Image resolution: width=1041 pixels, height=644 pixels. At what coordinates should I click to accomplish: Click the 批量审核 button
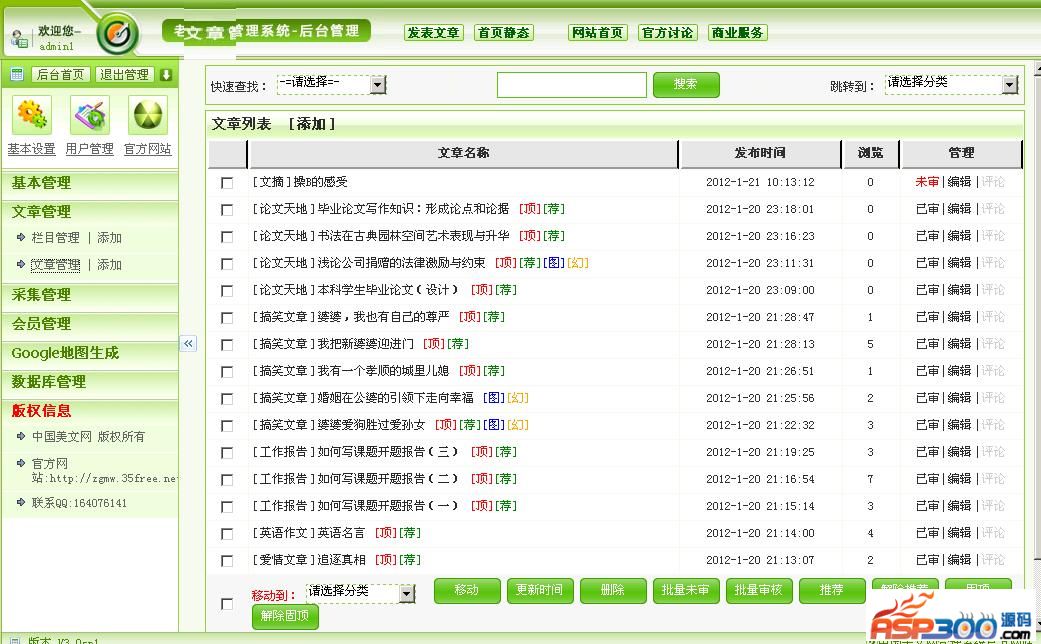(x=759, y=590)
